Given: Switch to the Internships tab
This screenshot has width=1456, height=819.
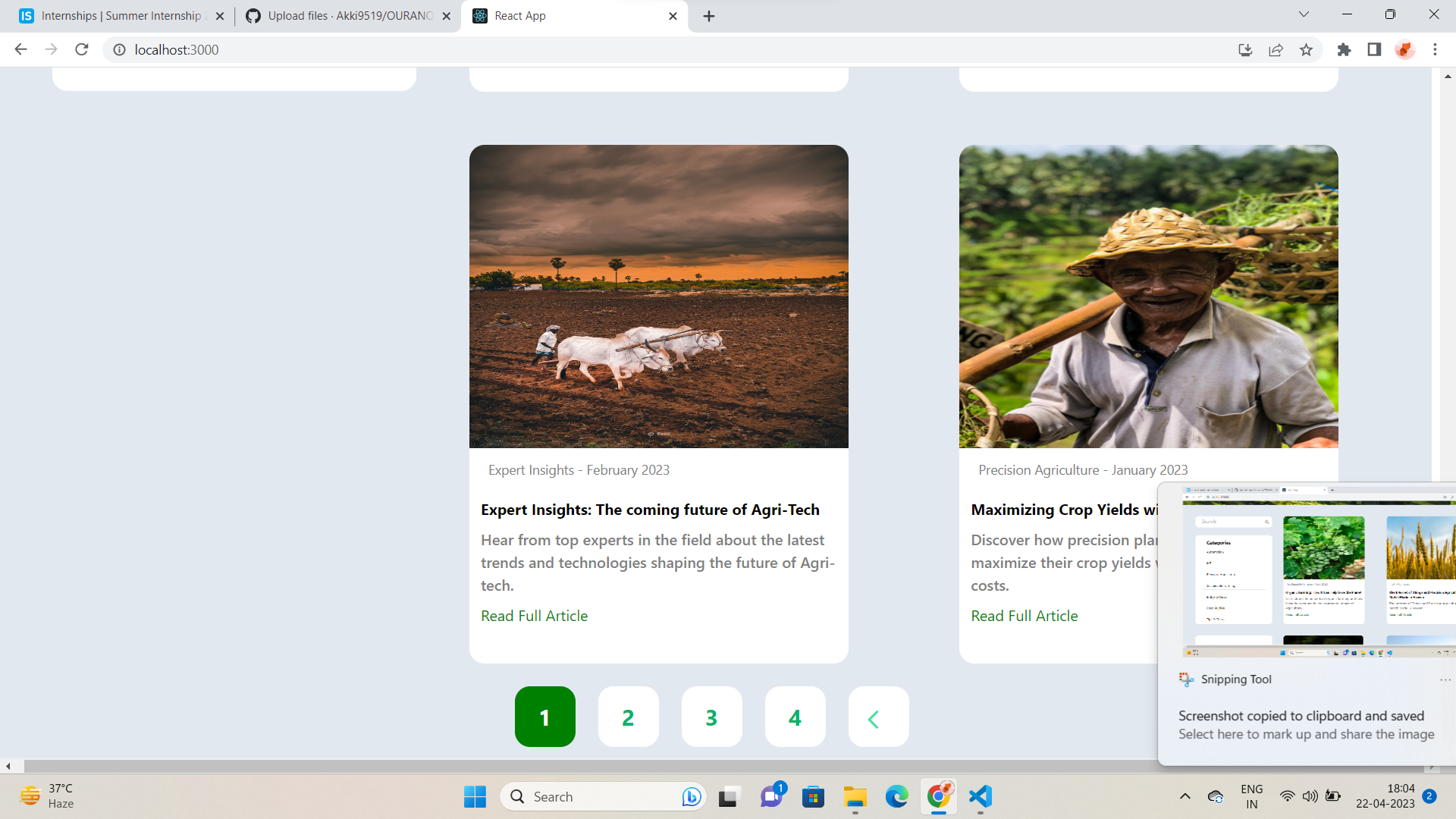Looking at the screenshot, I should [121, 16].
